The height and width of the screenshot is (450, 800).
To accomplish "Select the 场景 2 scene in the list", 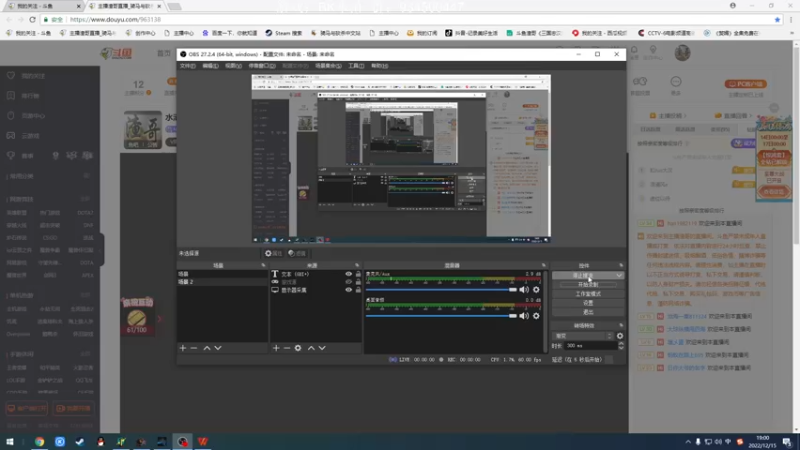I will pyautogui.click(x=222, y=282).
